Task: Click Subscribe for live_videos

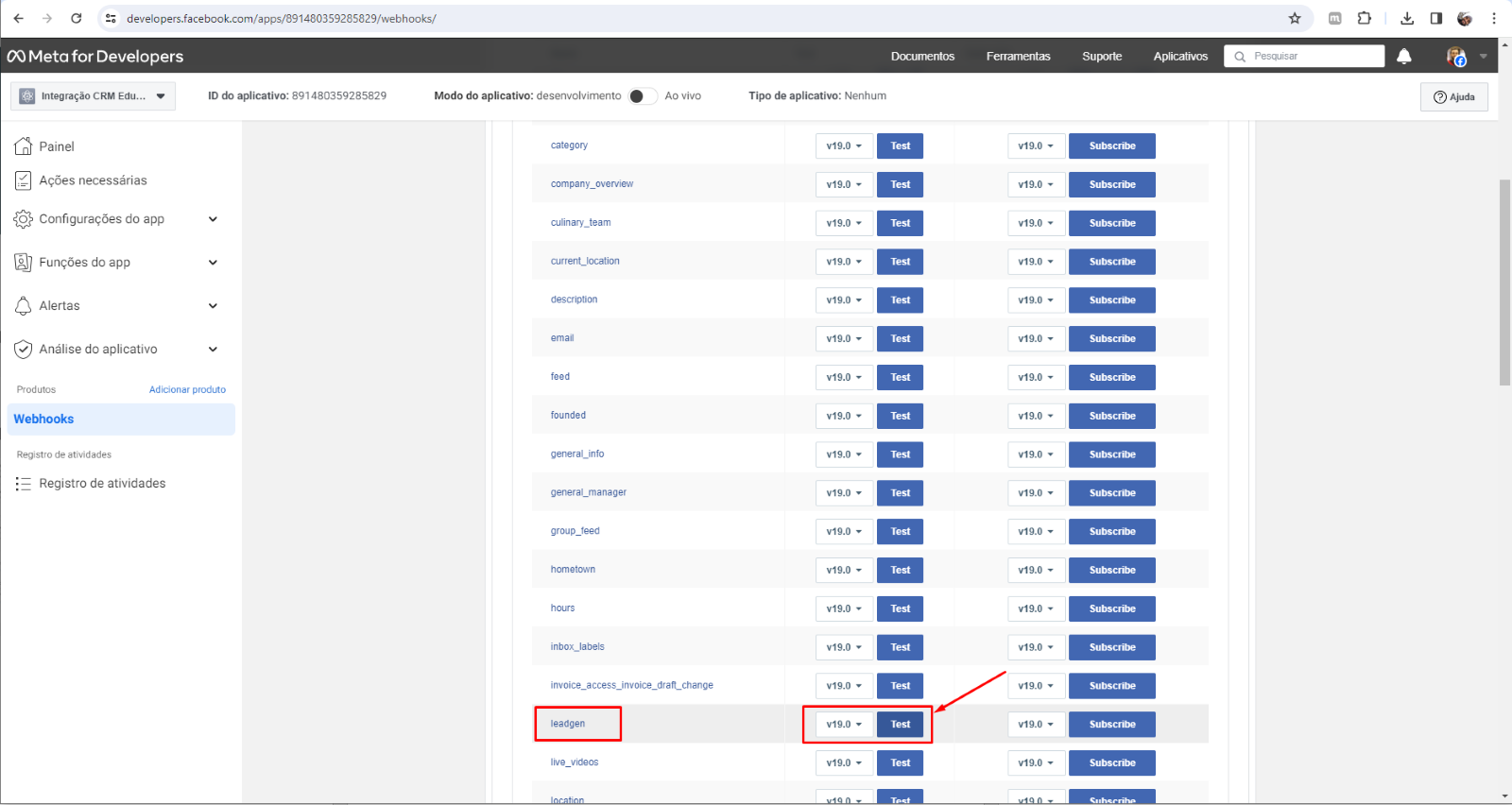Action: coord(1112,763)
